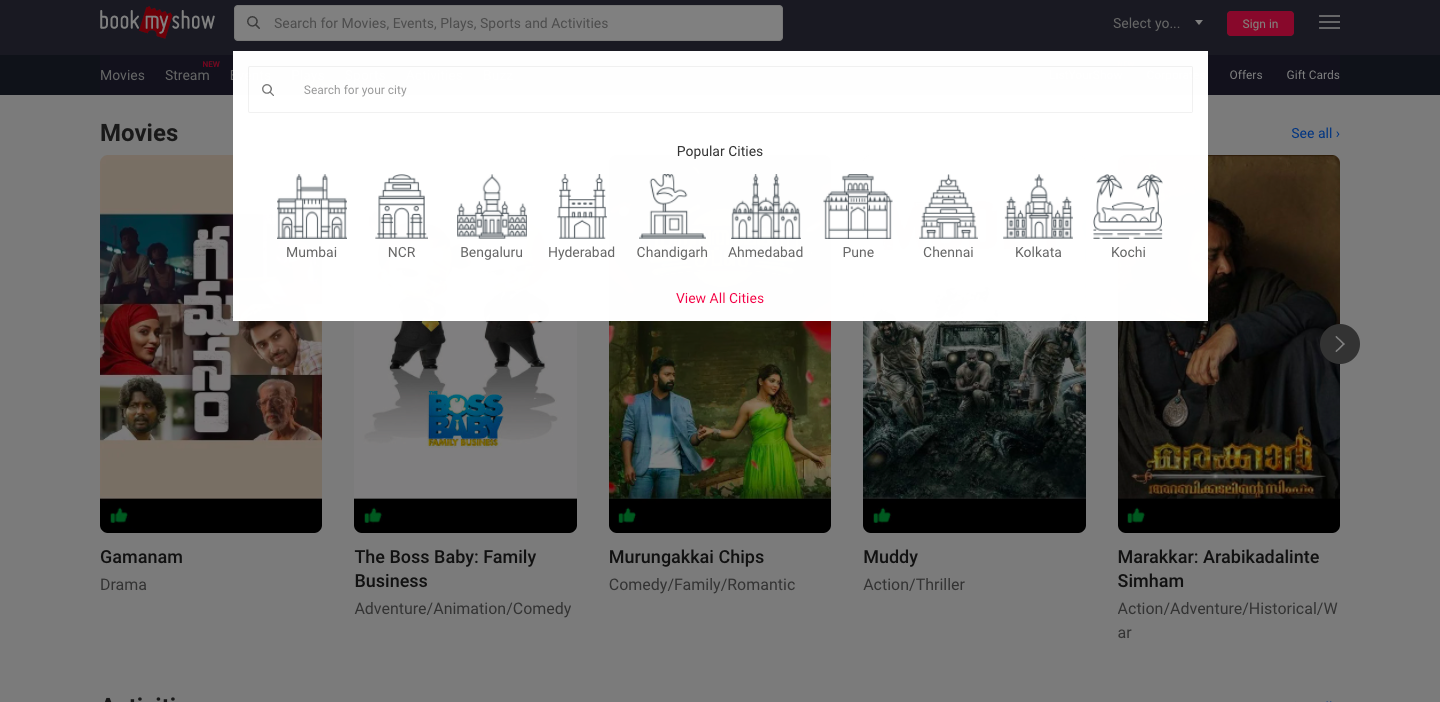The image size is (1440, 702).
Task: Click the Ahmedabad city label
Action: tap(766, 252)
